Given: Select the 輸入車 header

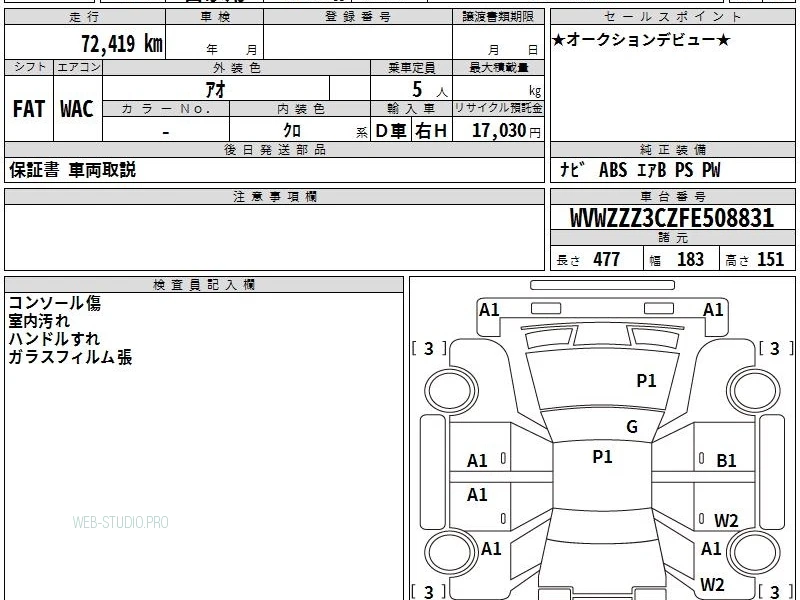Looking at the screenshot, I should pos(411,109).
